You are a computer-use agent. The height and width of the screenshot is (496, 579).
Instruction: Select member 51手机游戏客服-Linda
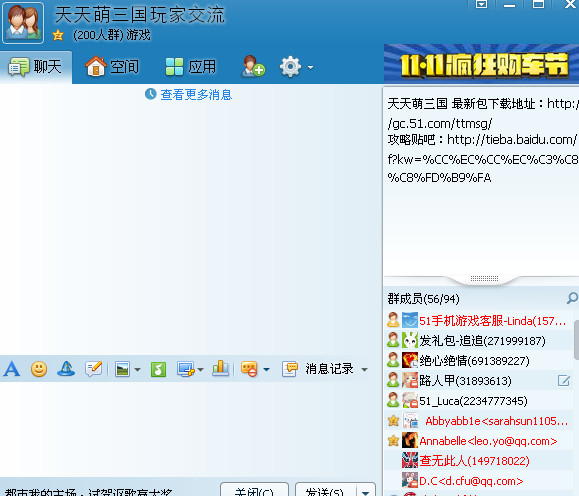(479, 321)
